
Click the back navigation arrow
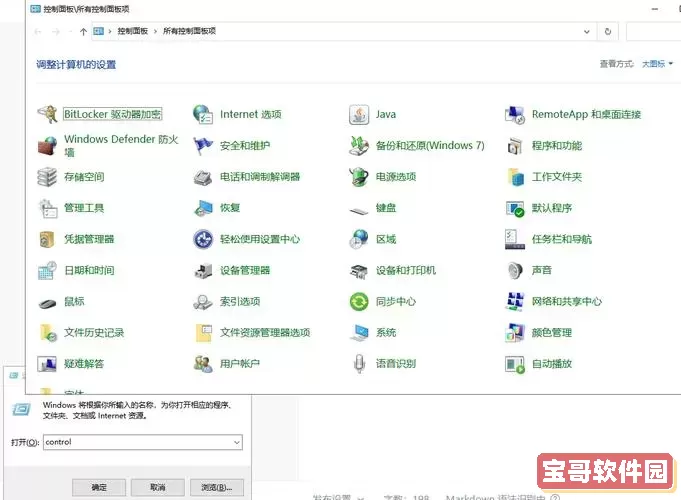point(38,32)
